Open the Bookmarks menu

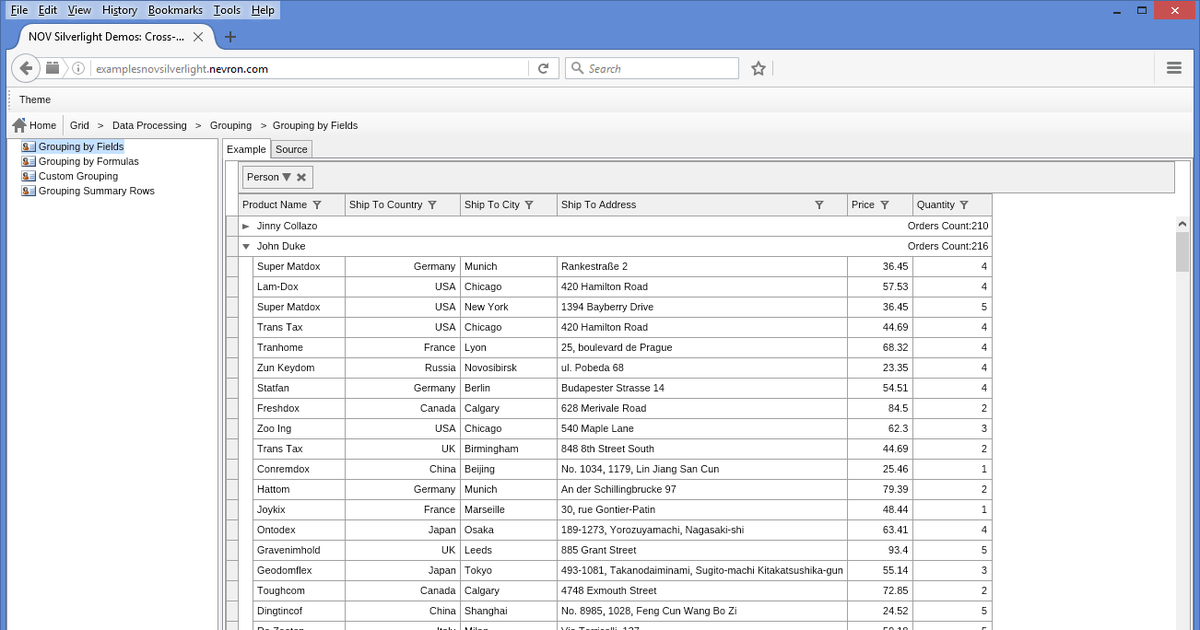175,10
